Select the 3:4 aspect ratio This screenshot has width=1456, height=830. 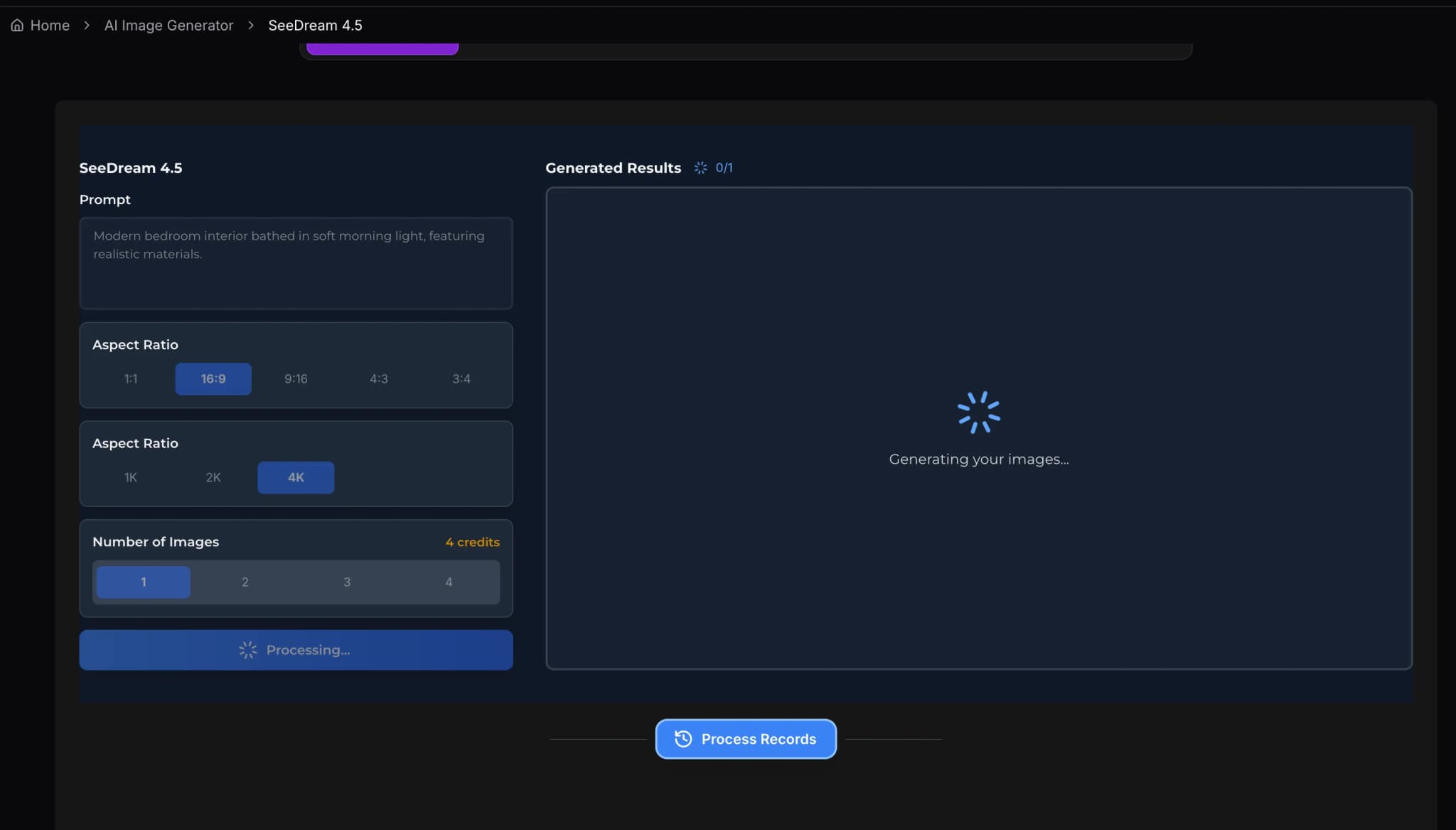pos(461,379)
